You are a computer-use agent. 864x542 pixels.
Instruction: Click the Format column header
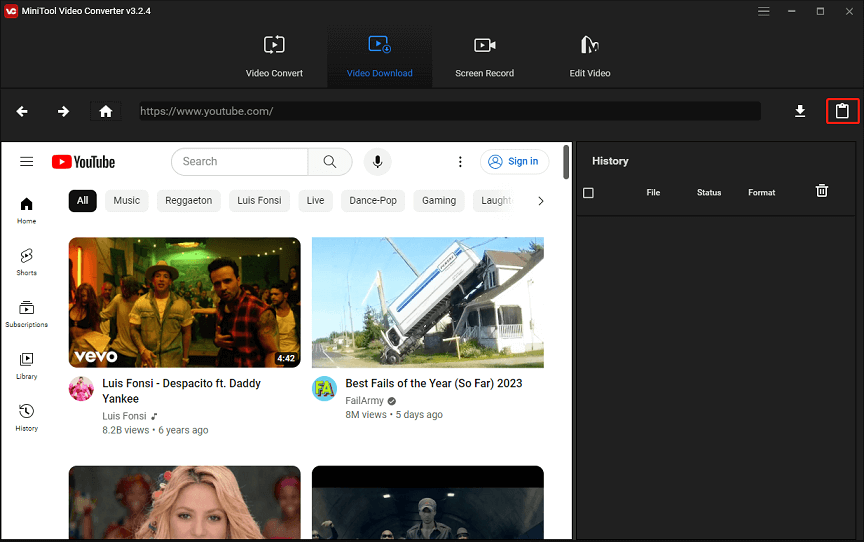[x=762, y=192]
